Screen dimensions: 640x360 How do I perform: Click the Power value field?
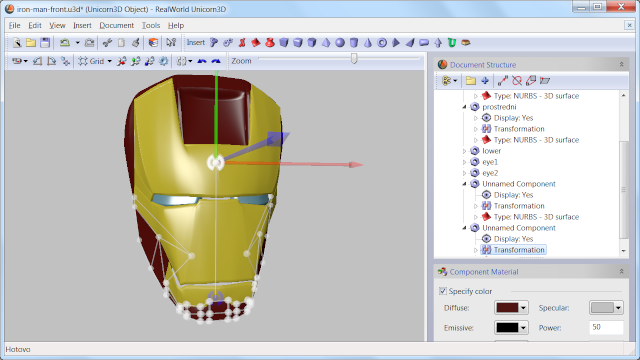tap(606, 327)
